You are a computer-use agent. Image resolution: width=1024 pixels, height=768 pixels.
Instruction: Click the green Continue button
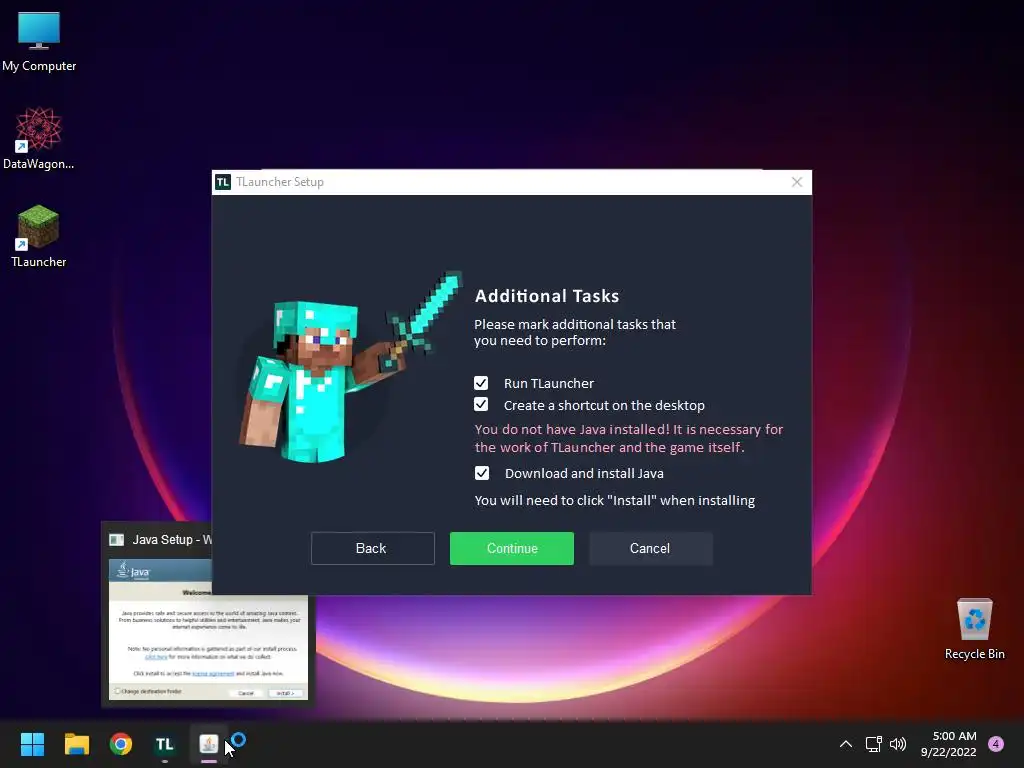point(512,549)
